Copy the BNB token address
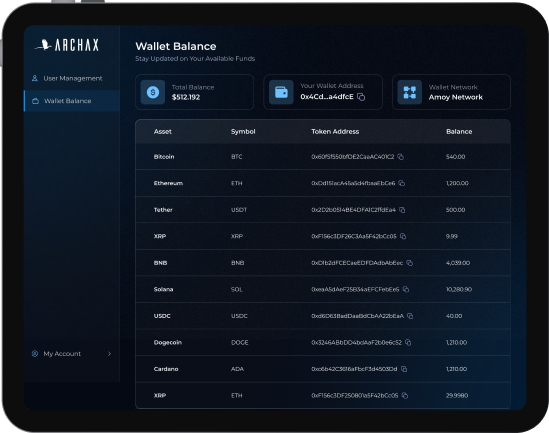Screen dimensions: 549x433 click(409, 263)
